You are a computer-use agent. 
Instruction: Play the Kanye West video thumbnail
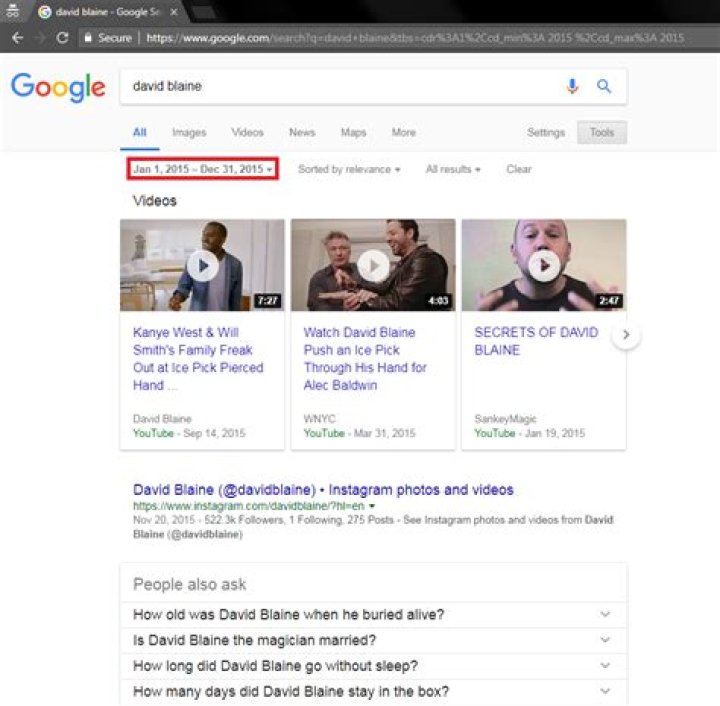(202, 265)
